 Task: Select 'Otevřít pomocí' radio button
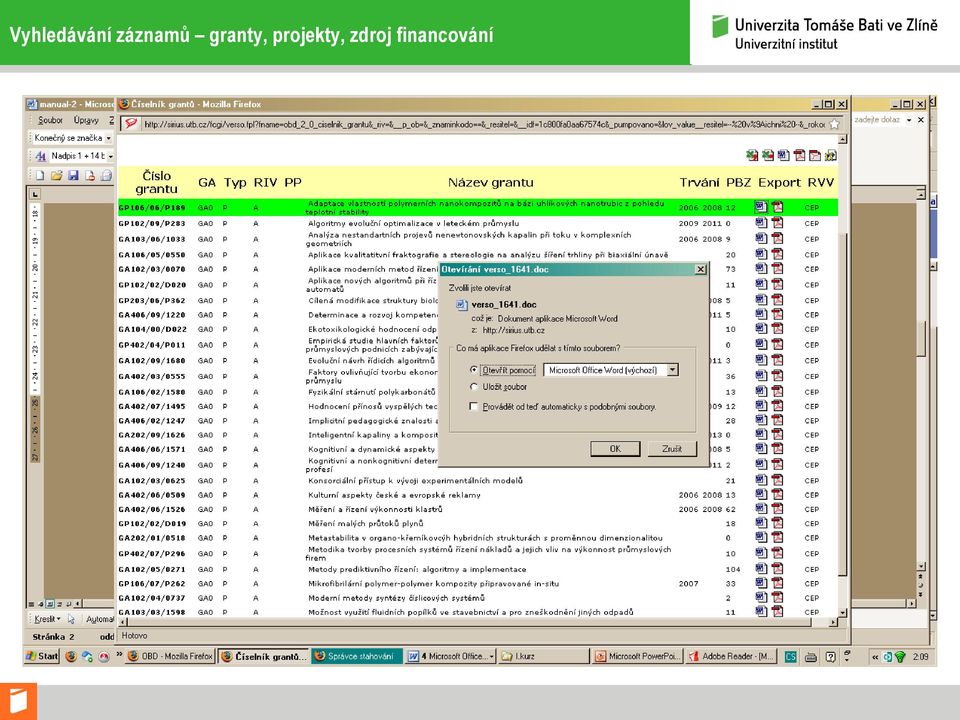(x=473, y=370)
